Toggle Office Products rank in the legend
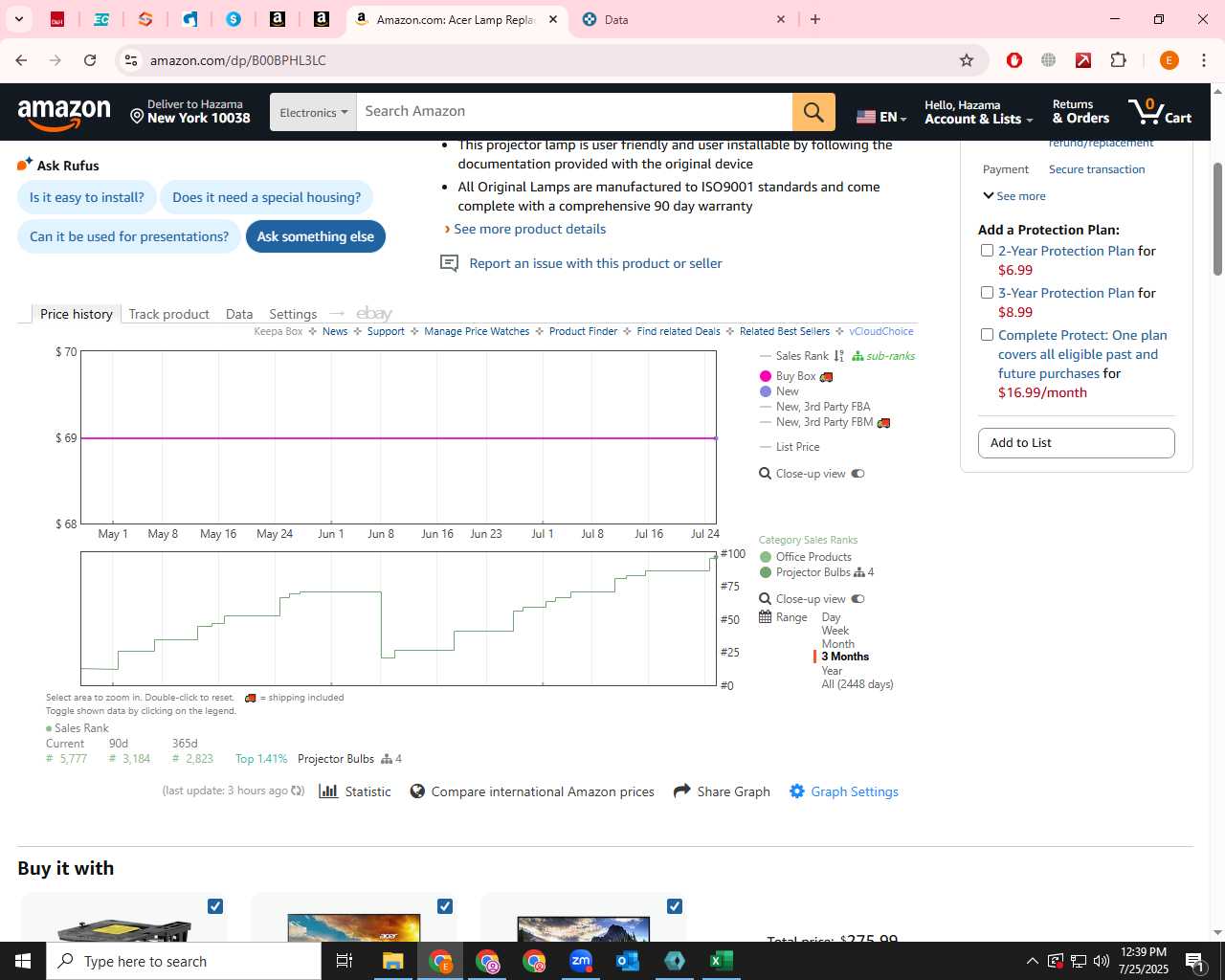This screenshot has width=1225, height=980. click(805, 557)
